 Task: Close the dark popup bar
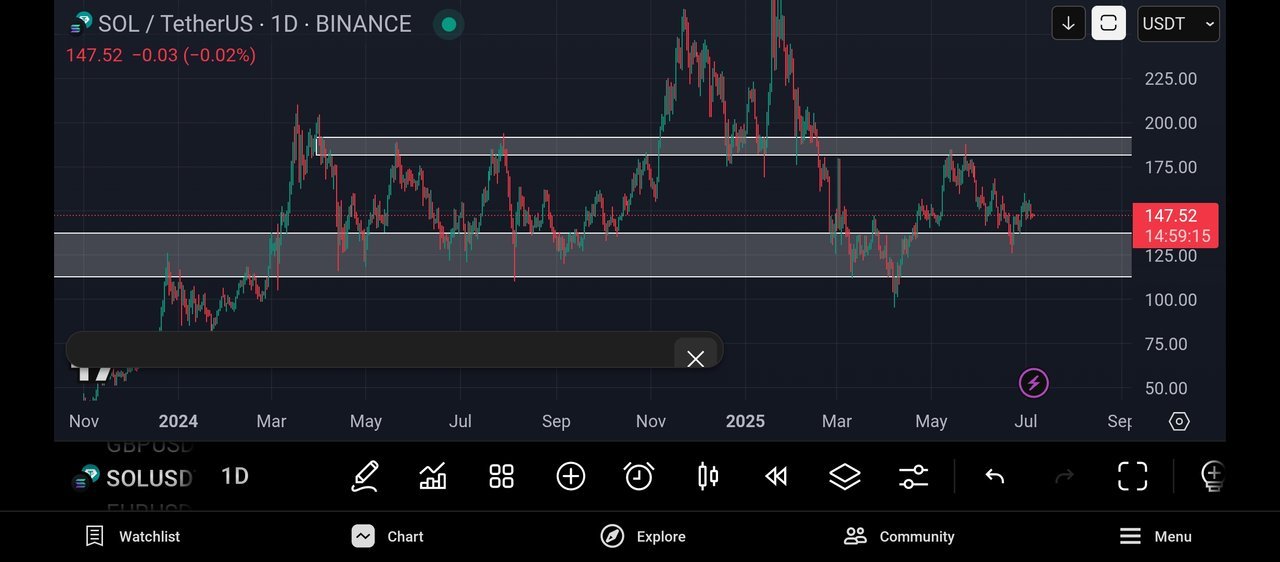(x=695, y=357)
